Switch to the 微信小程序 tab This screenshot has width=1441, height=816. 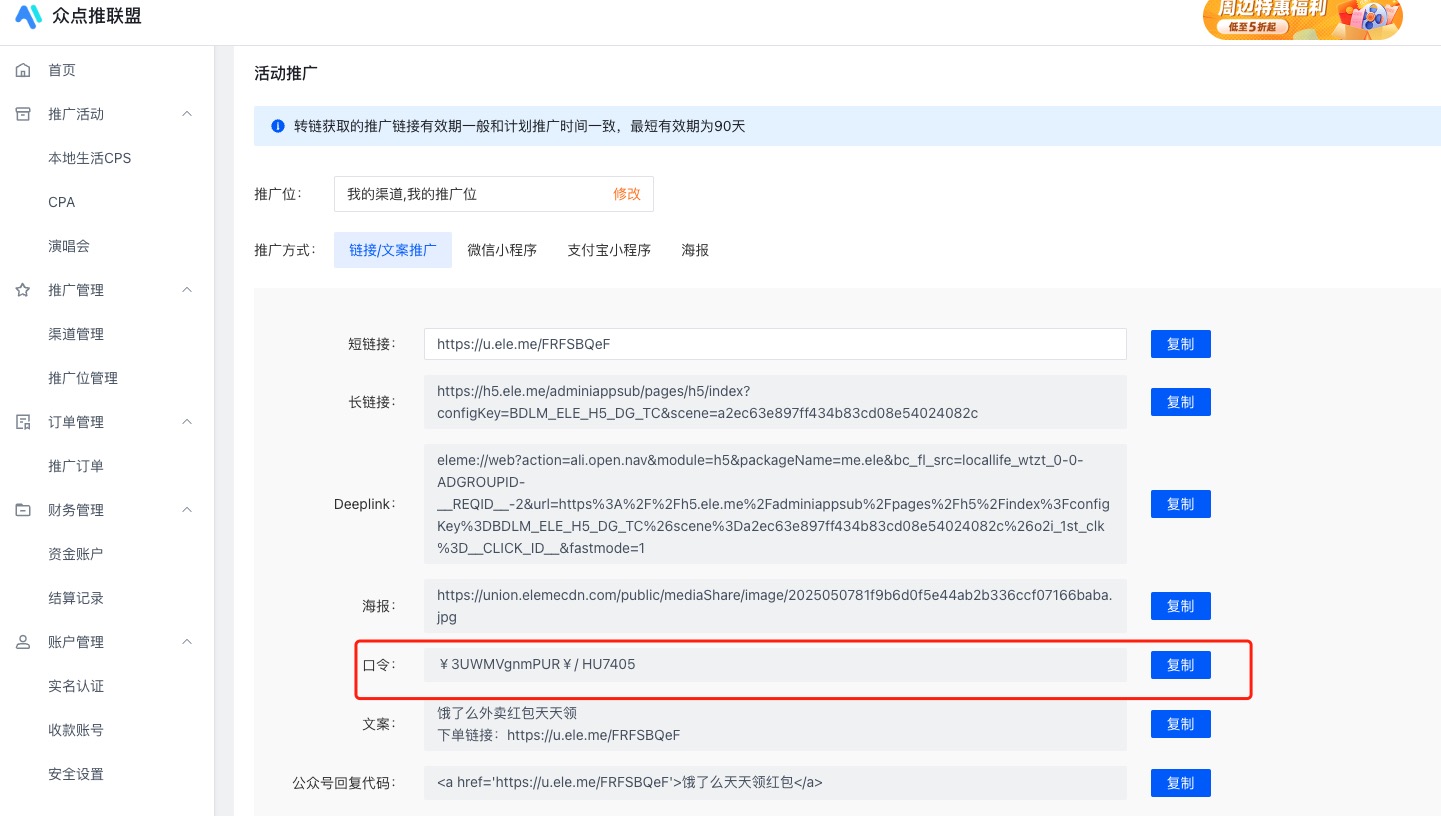tap(502, 250)
